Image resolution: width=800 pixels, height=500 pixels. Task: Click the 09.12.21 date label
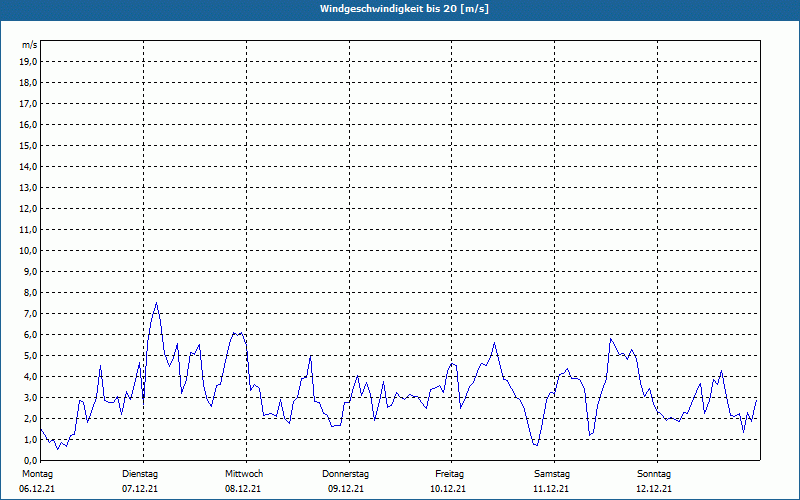[x=346, y=489]
